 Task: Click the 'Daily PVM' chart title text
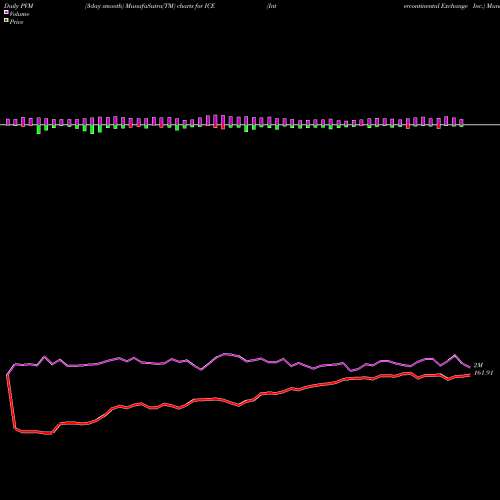point(19,6)
